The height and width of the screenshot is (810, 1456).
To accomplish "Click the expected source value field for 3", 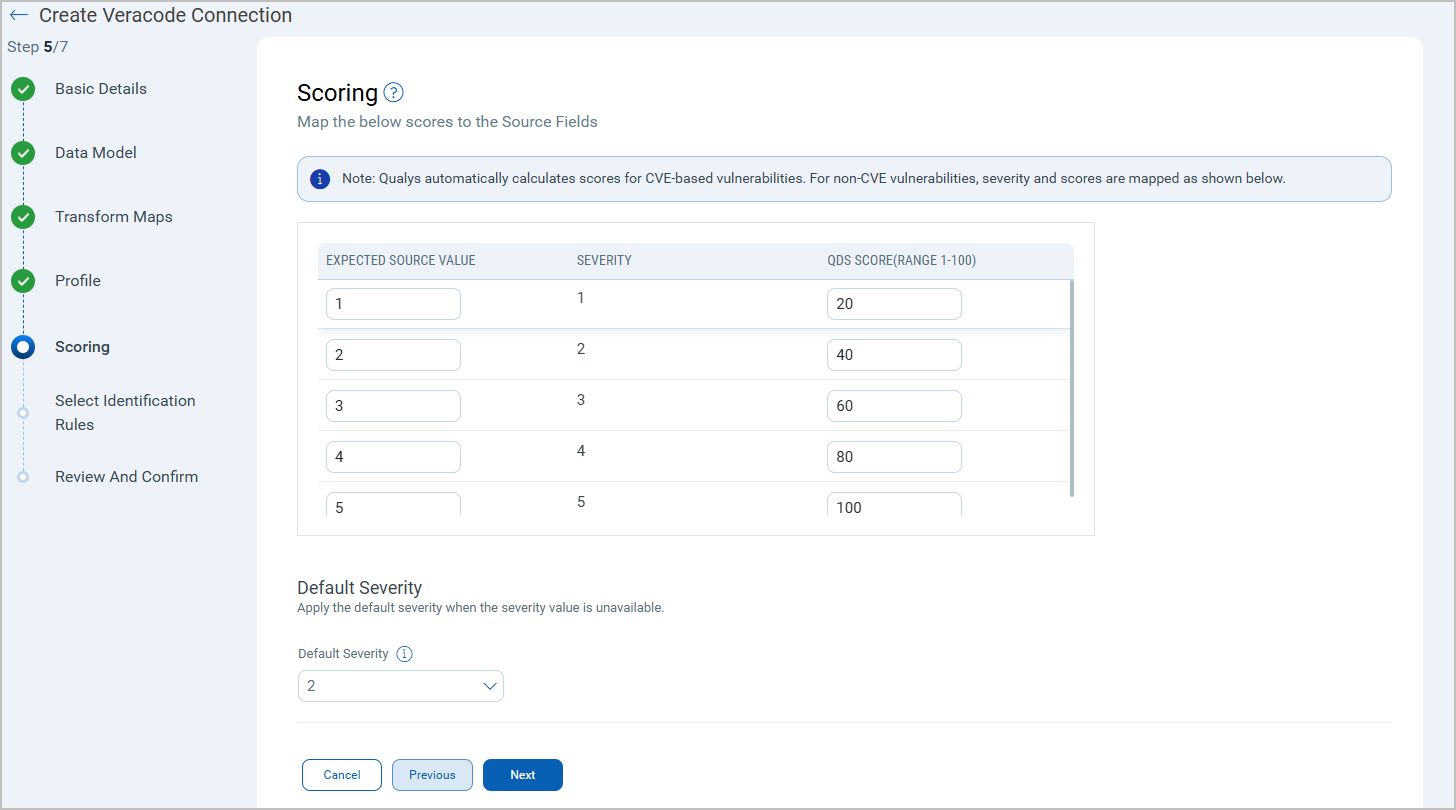I will click(x=393, y=406).
